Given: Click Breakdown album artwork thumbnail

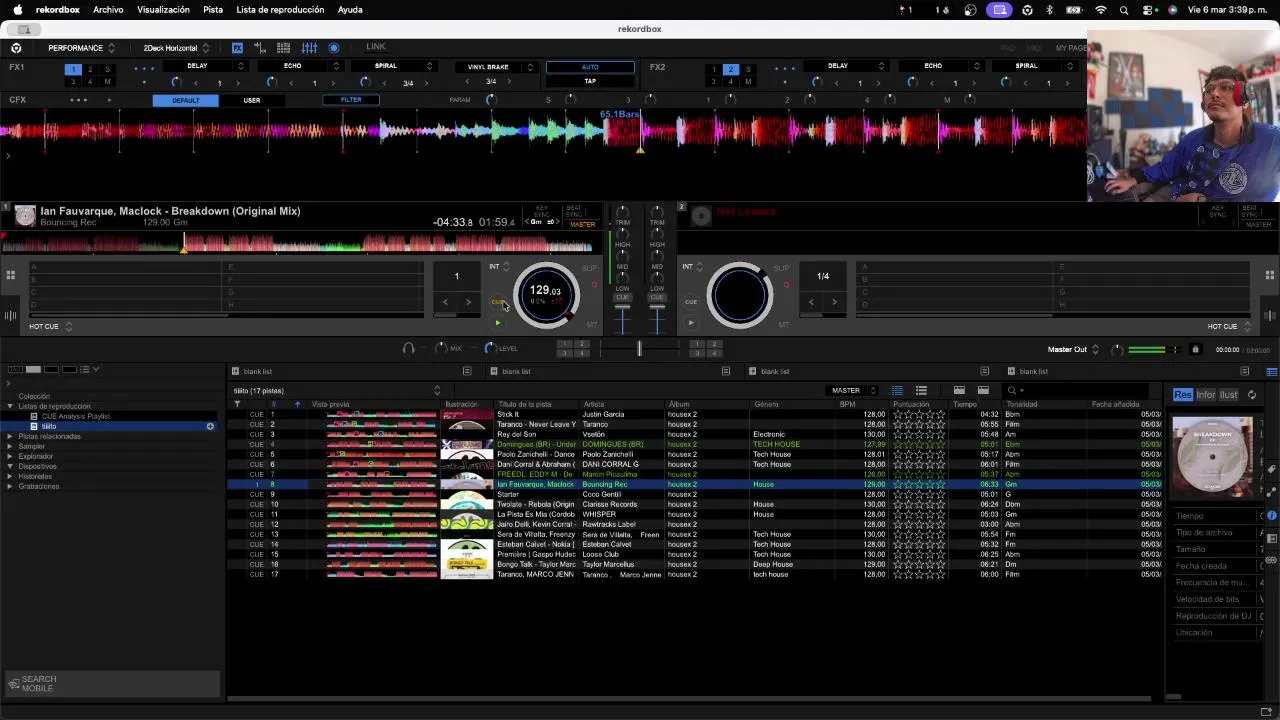Looking at the screenshot, I should 1212,457.
